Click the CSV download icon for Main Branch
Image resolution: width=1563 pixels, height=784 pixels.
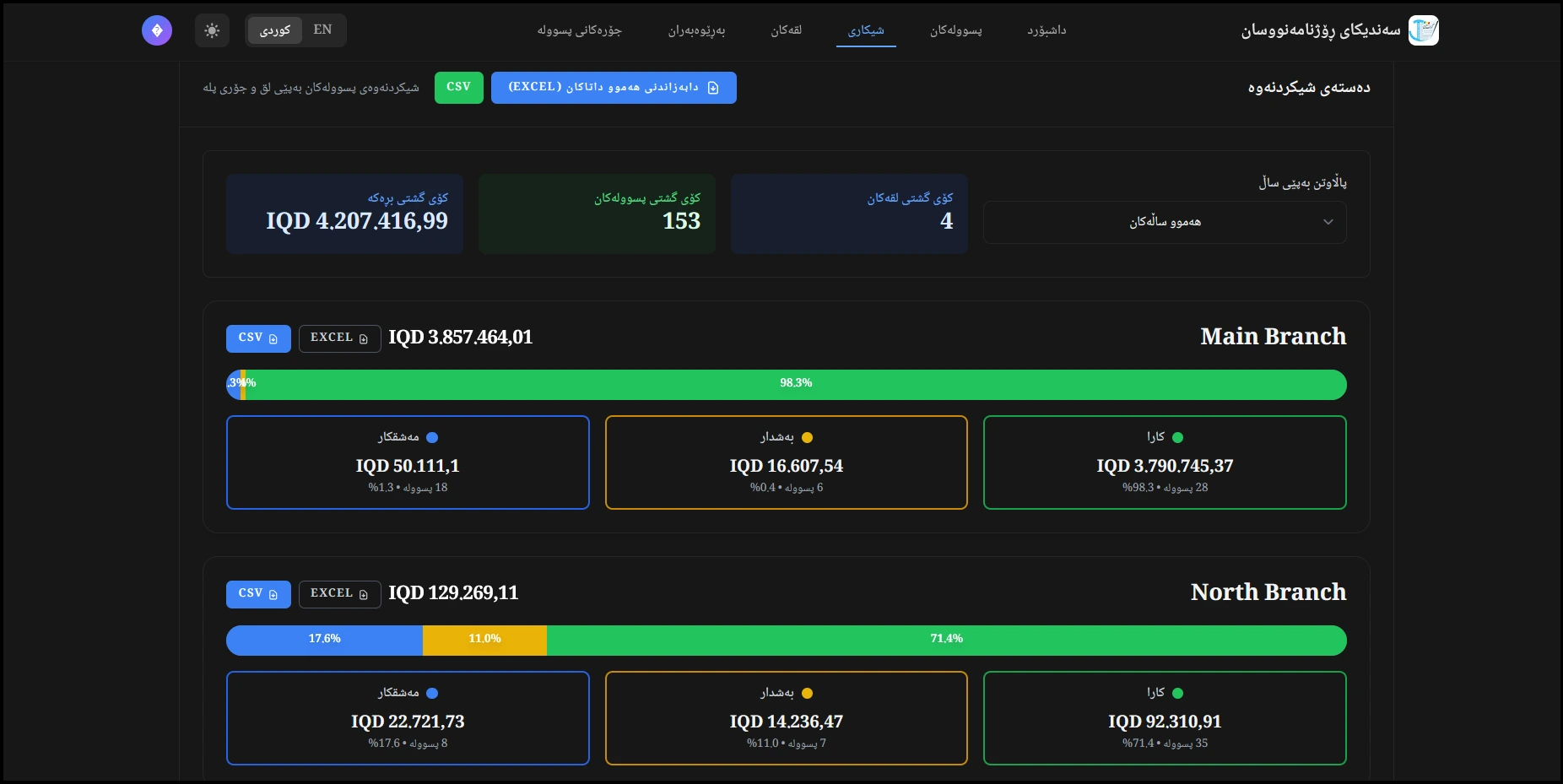(x=274, y=339)
